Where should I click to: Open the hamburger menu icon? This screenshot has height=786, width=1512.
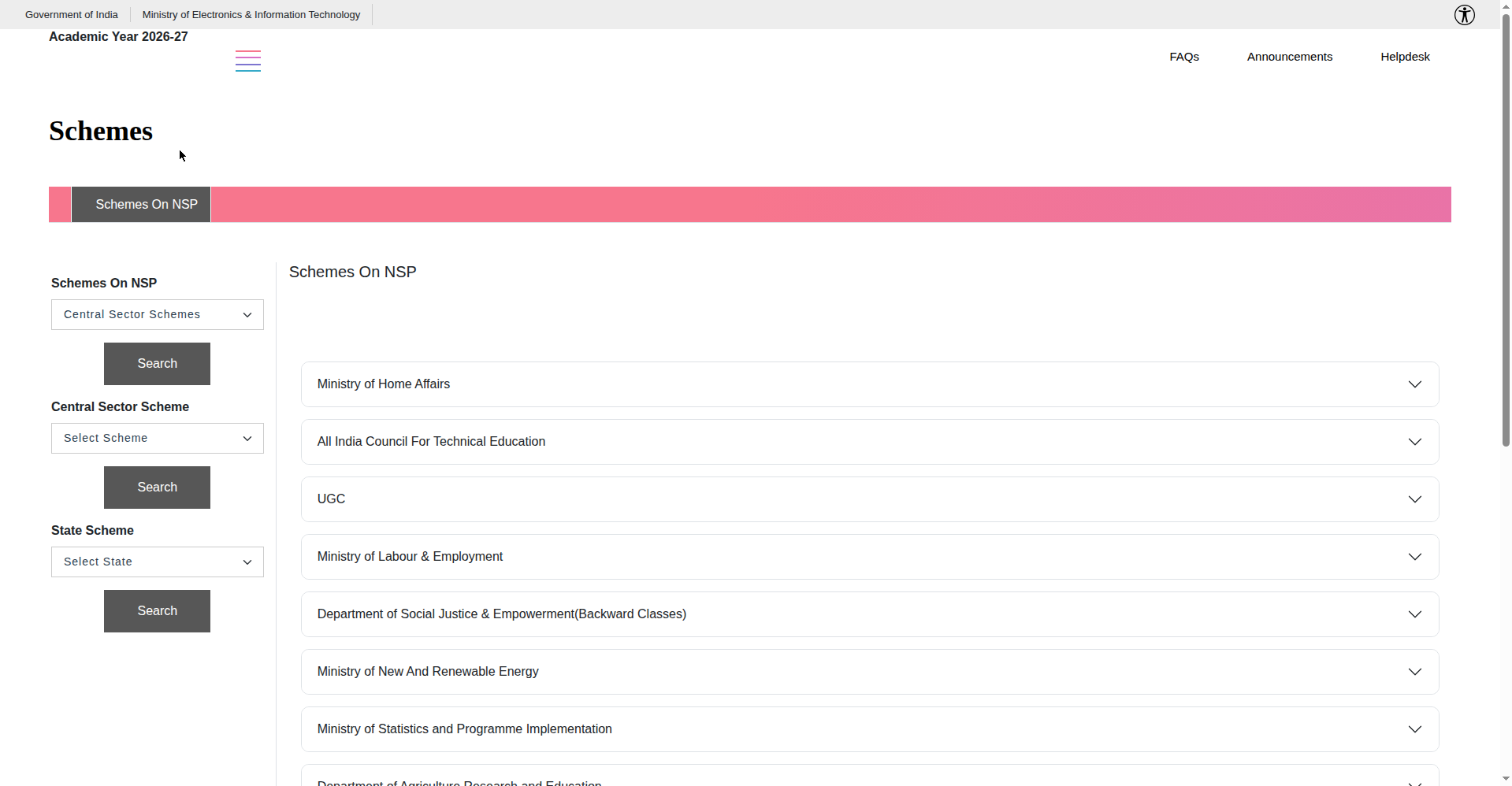tap(248, 61)
